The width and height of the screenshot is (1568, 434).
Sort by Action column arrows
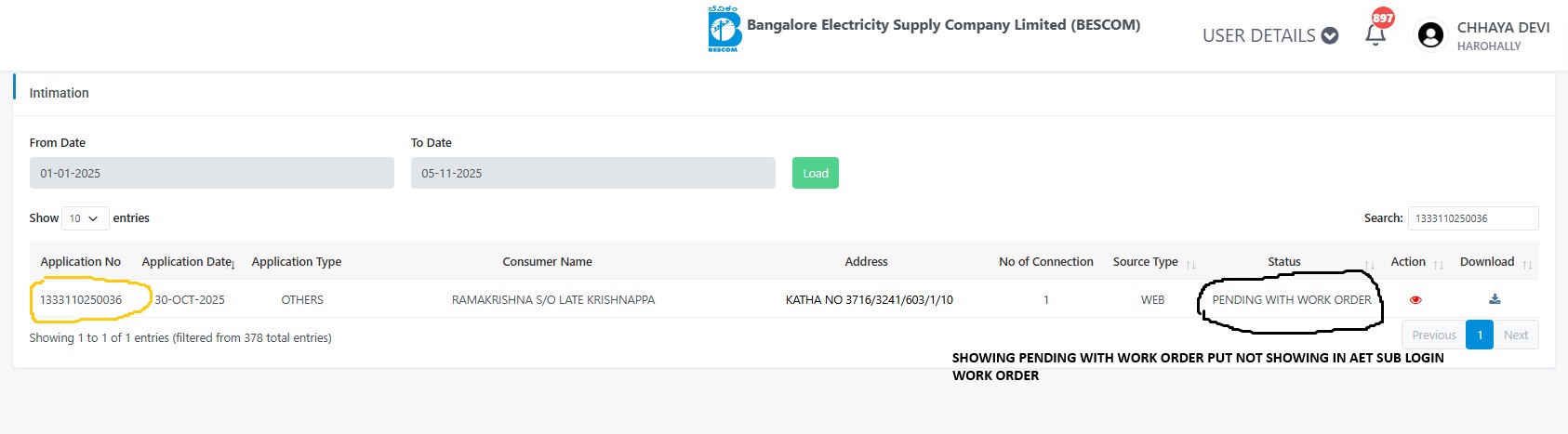pos(1439,264)
